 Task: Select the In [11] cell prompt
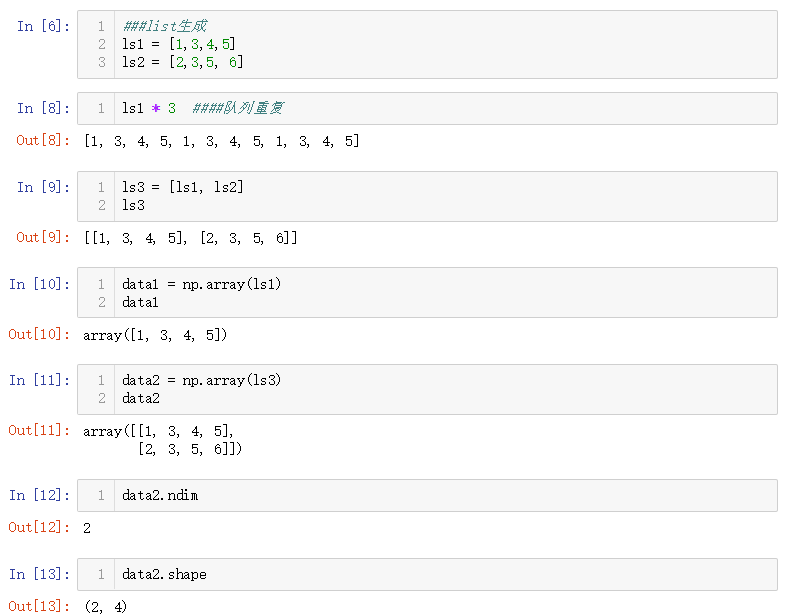coord(39,380)
